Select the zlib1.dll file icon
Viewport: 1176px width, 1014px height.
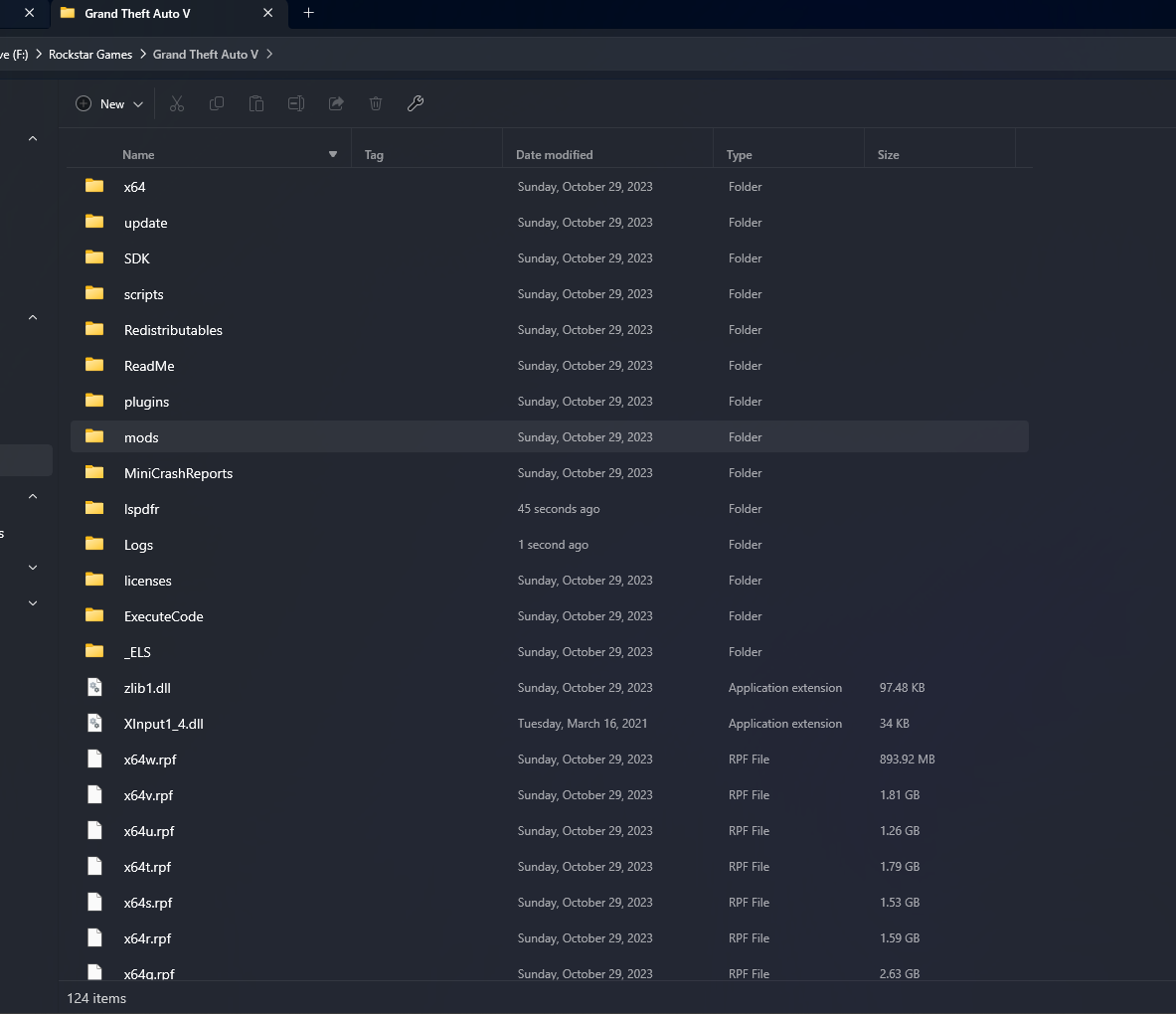[94, 687]
